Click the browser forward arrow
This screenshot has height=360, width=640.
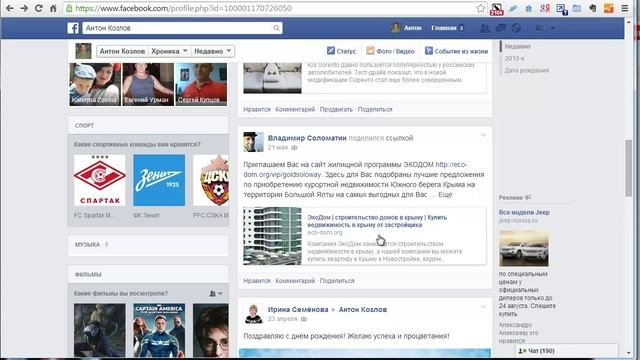point(24,8)
